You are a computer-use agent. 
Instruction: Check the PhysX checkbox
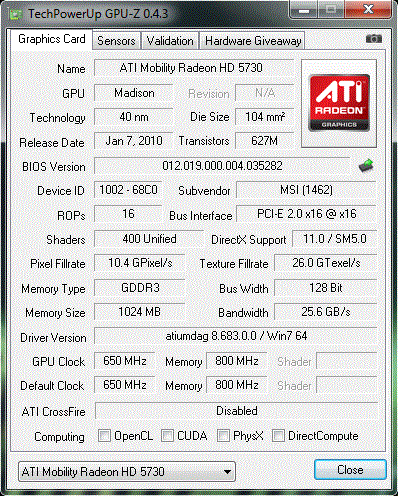click(223, 436)
